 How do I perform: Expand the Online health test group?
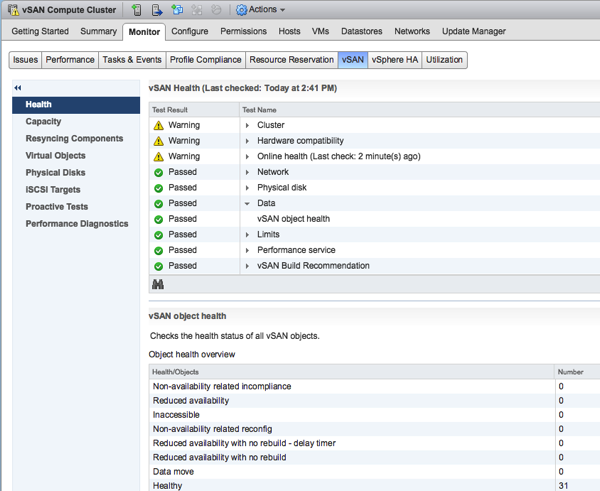[x=247, y=157]
